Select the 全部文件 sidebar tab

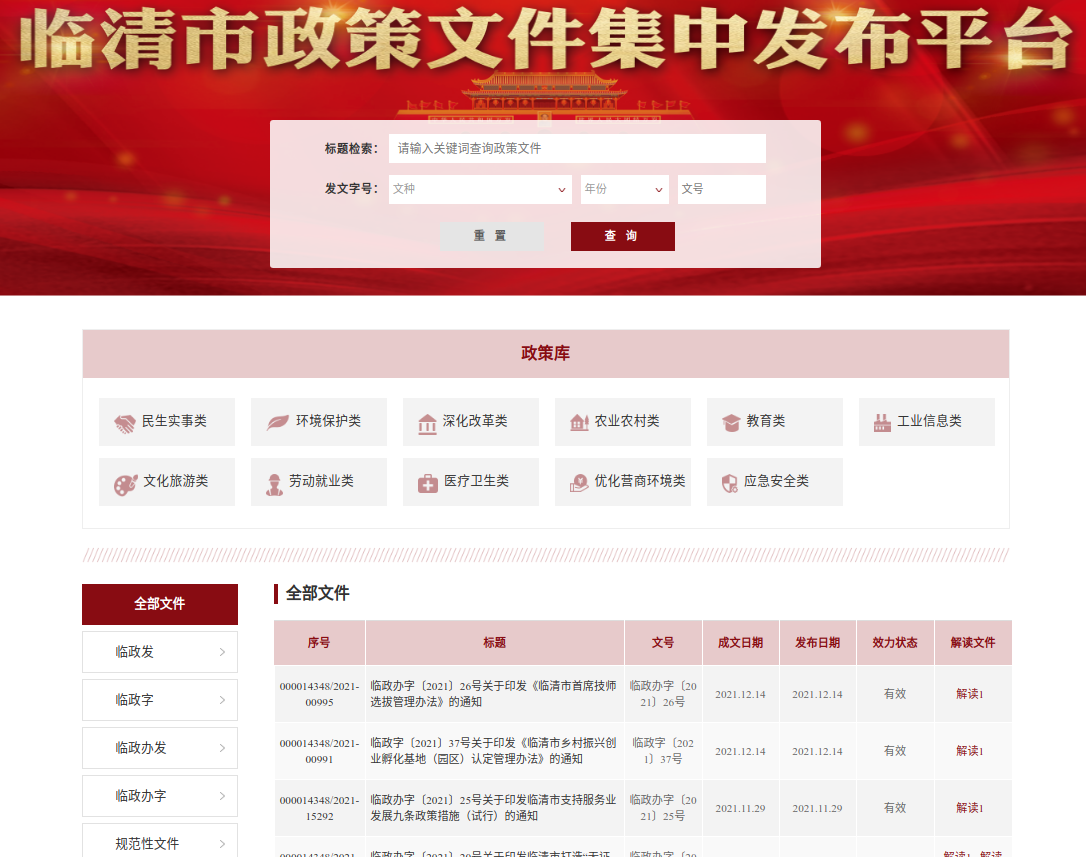(x=160, y=604)
